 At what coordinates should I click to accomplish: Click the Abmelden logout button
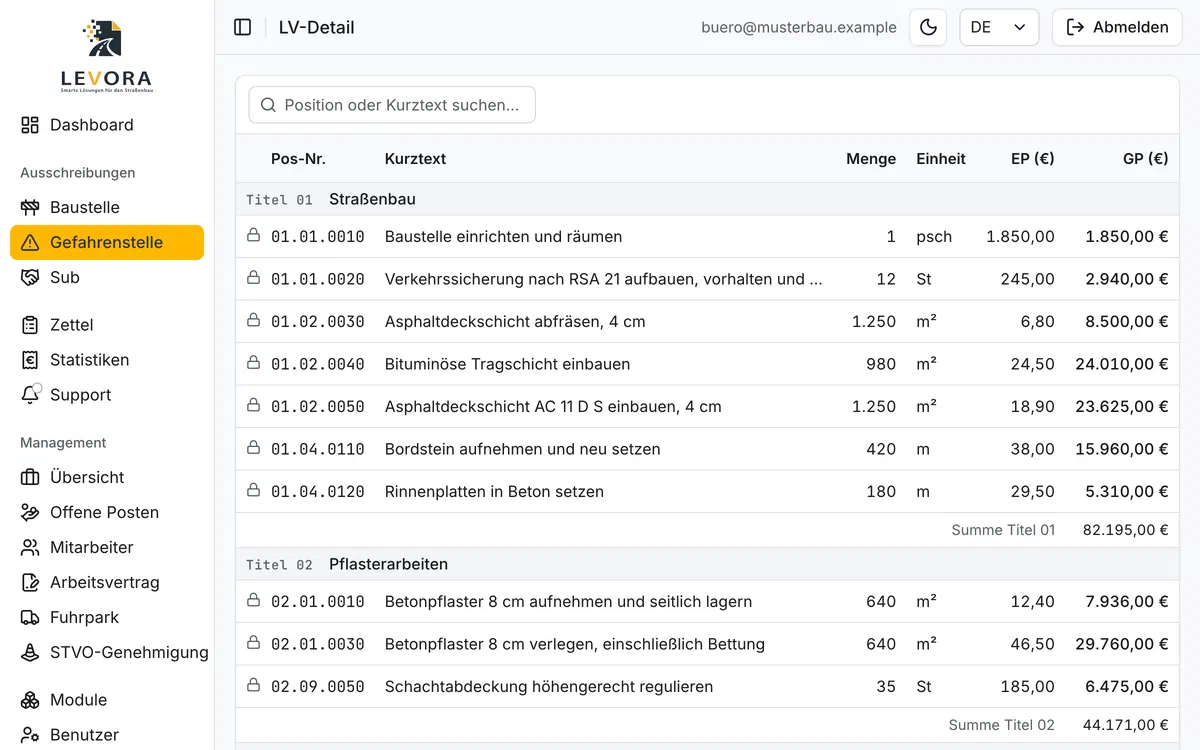pos(1117,27)
